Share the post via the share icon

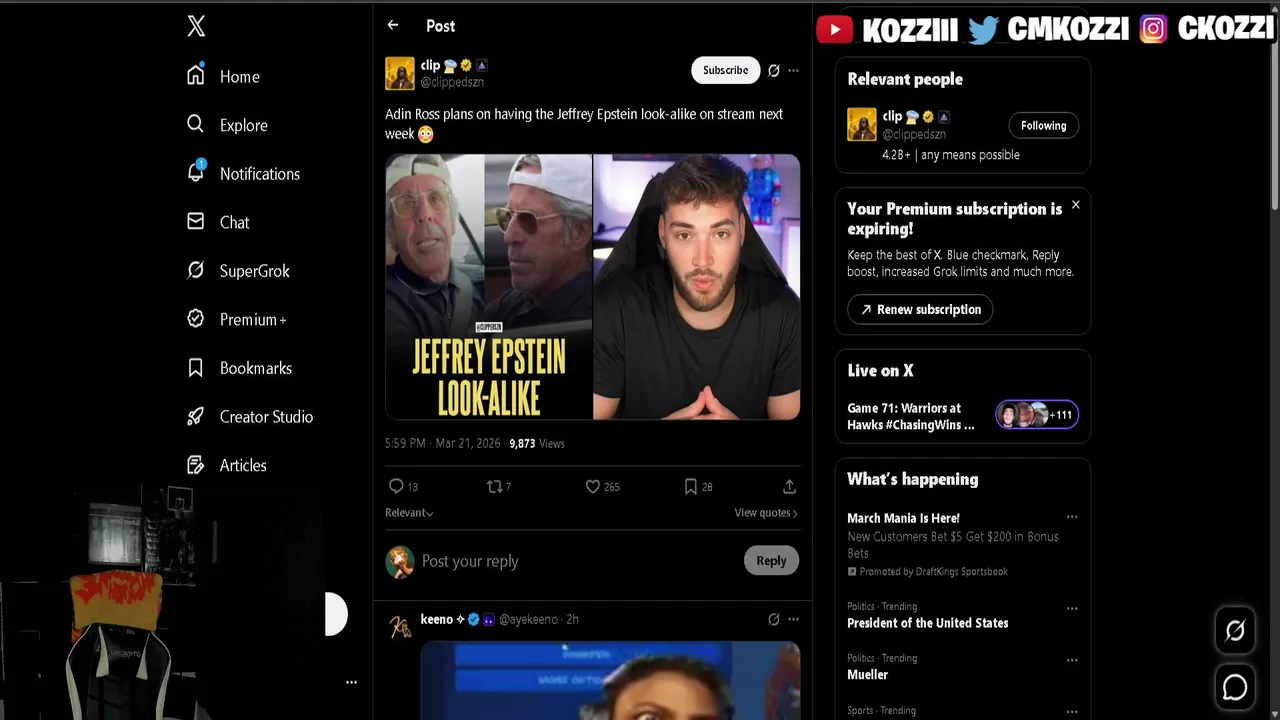click(789, 486)
